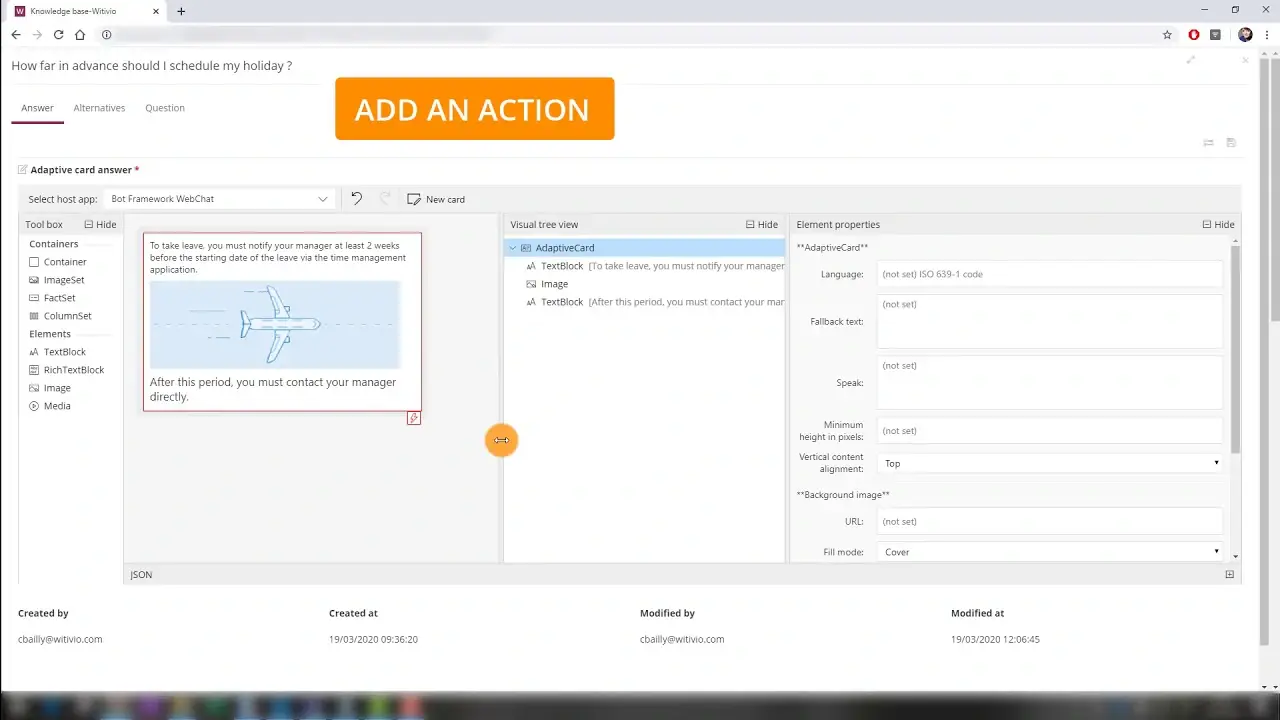Viewport: 1280px width, 720px height.
Task: Click the New card button
Action: [x=436, y=199]
